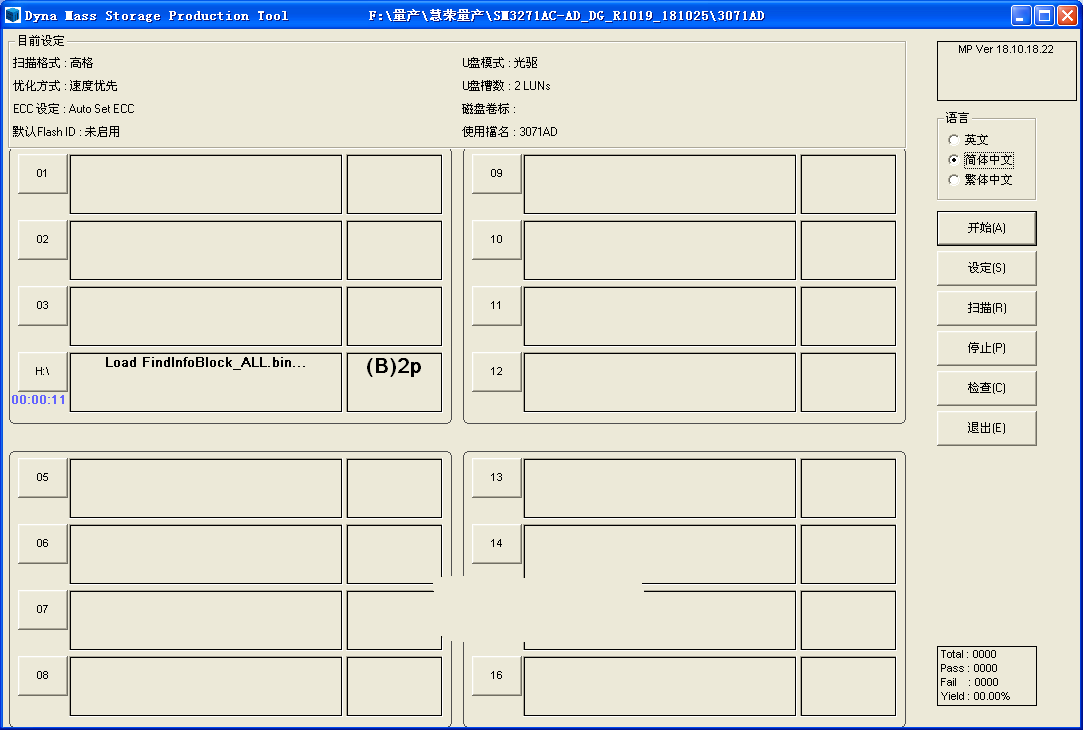Select port slot button 05
The height and width of the screenshot is (730, 1083).
tap(43, 478)
